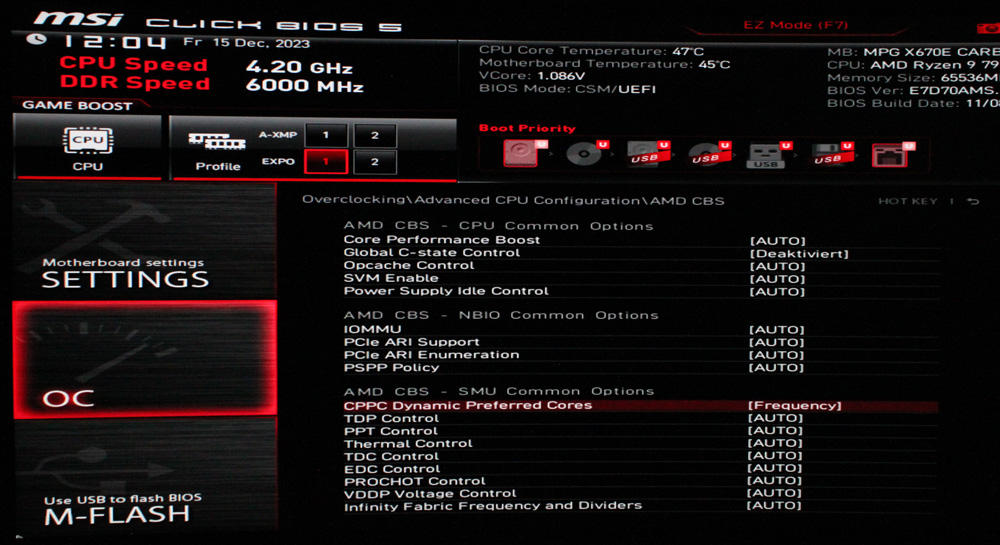
Task: Select the optical disc boot device icon
Action: click(582, 153)
